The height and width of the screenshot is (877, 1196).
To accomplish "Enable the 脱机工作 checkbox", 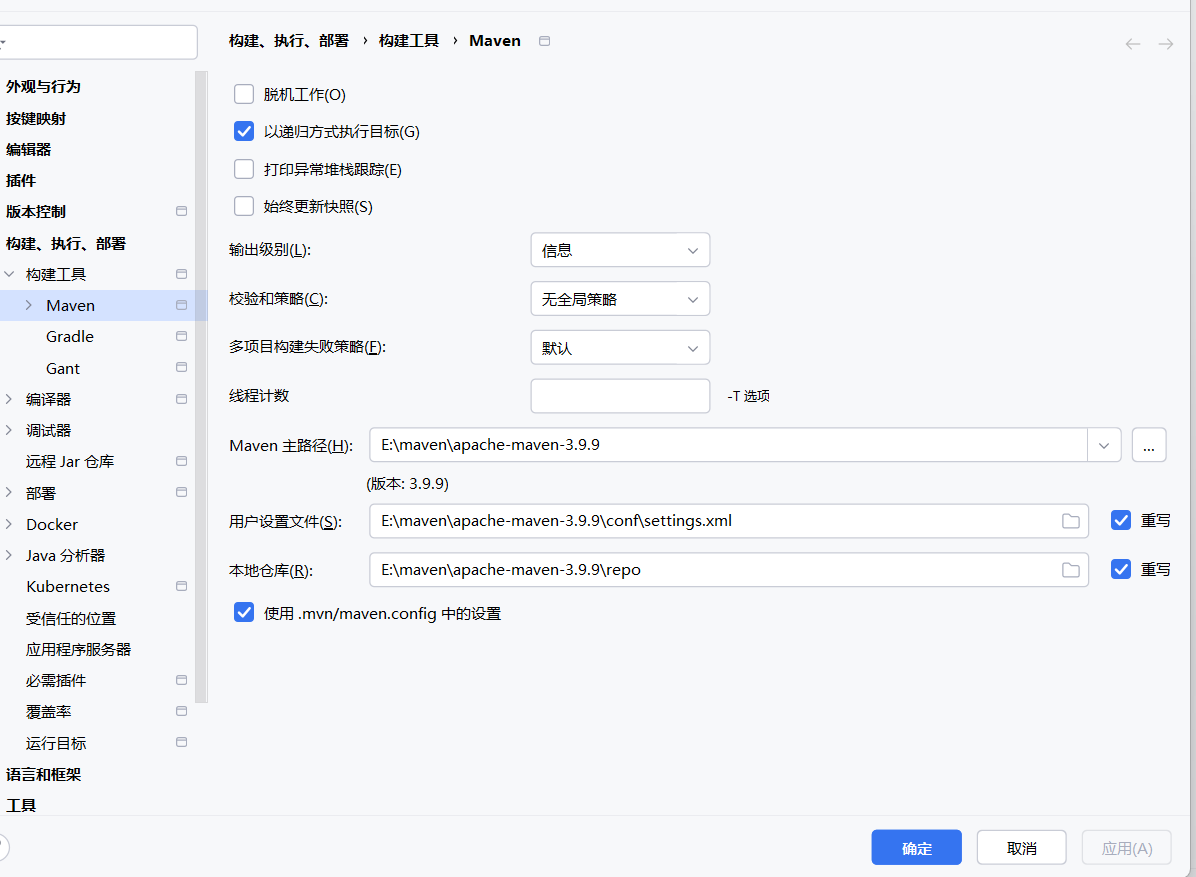I will pyautogui.click(x=244, y=93).
